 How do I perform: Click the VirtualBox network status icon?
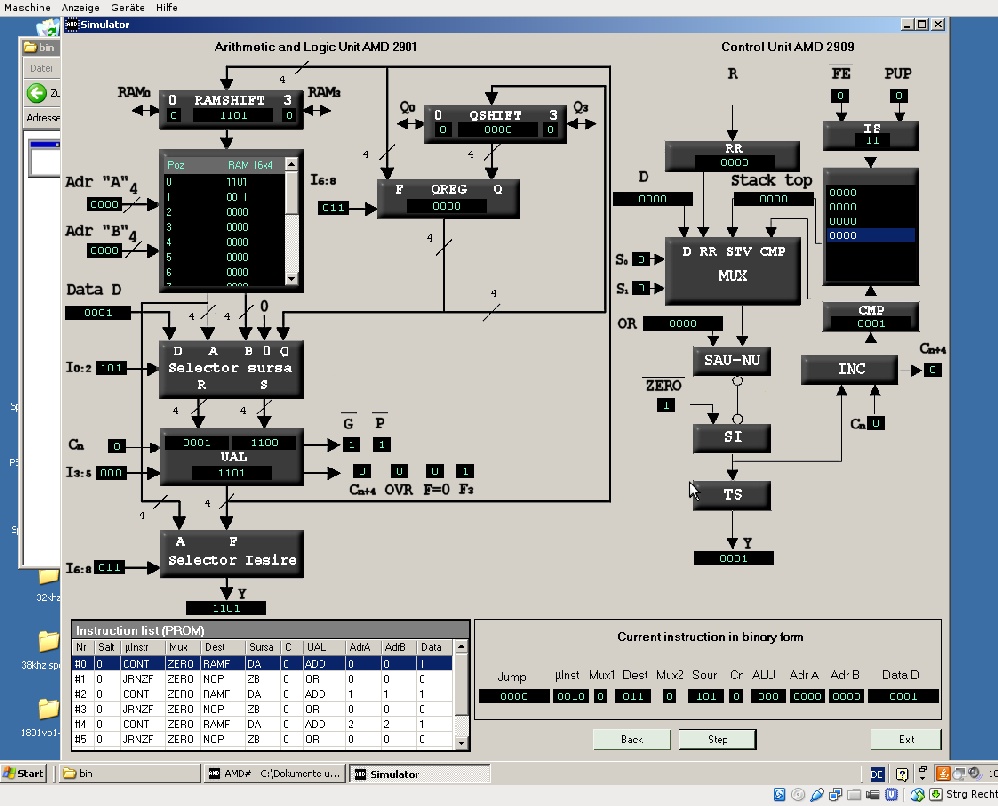coord(836,795)
